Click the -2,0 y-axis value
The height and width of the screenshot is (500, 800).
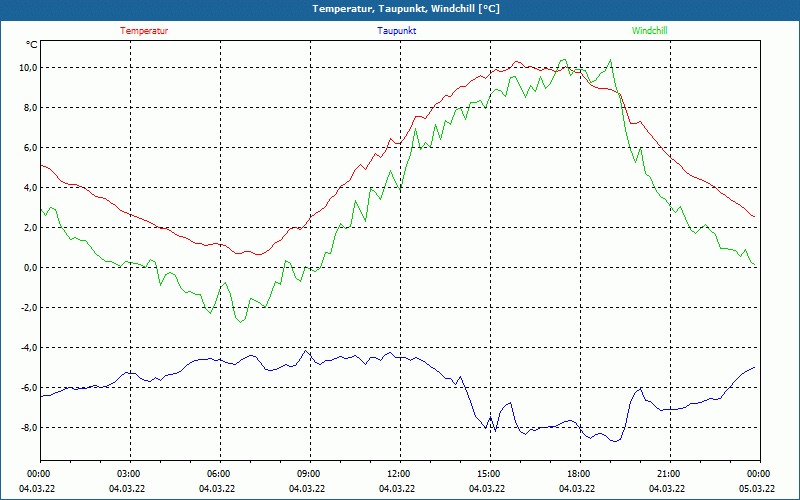[x=29, y=308]
